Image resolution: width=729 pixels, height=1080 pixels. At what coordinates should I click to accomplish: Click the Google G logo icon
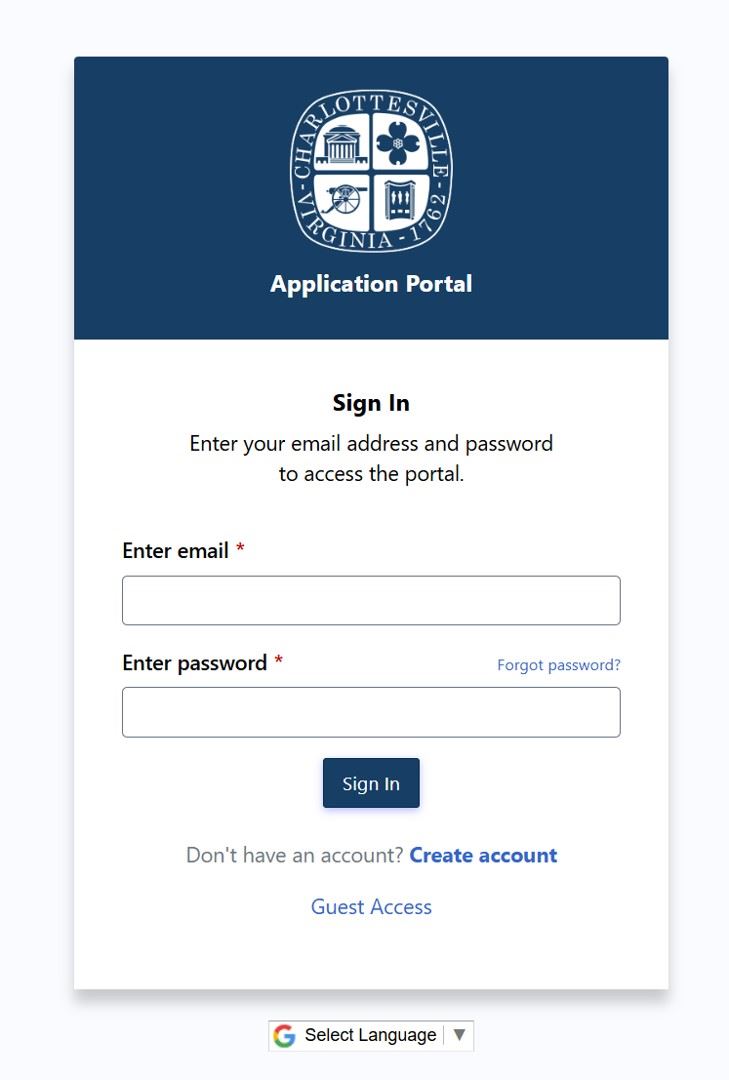click(x=285, y=1036)
